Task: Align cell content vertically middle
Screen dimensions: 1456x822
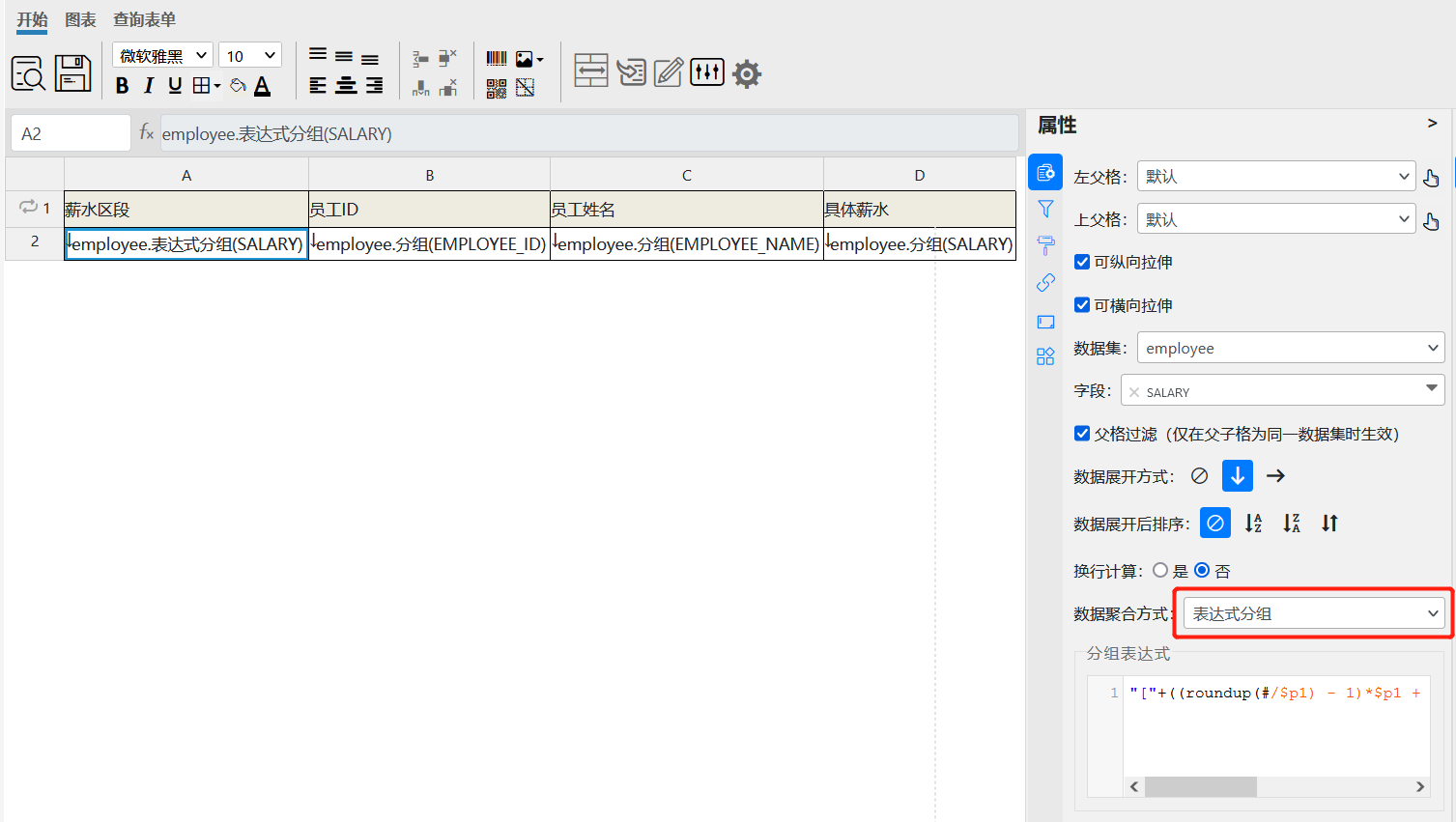Action: 344,56
